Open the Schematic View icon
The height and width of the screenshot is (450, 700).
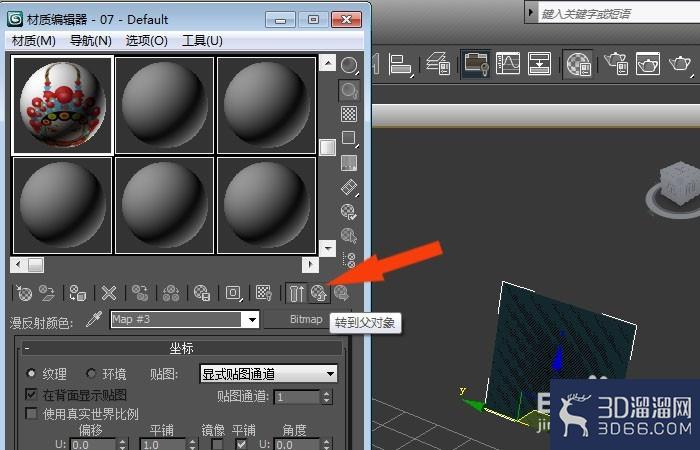[x=539, y=64]
